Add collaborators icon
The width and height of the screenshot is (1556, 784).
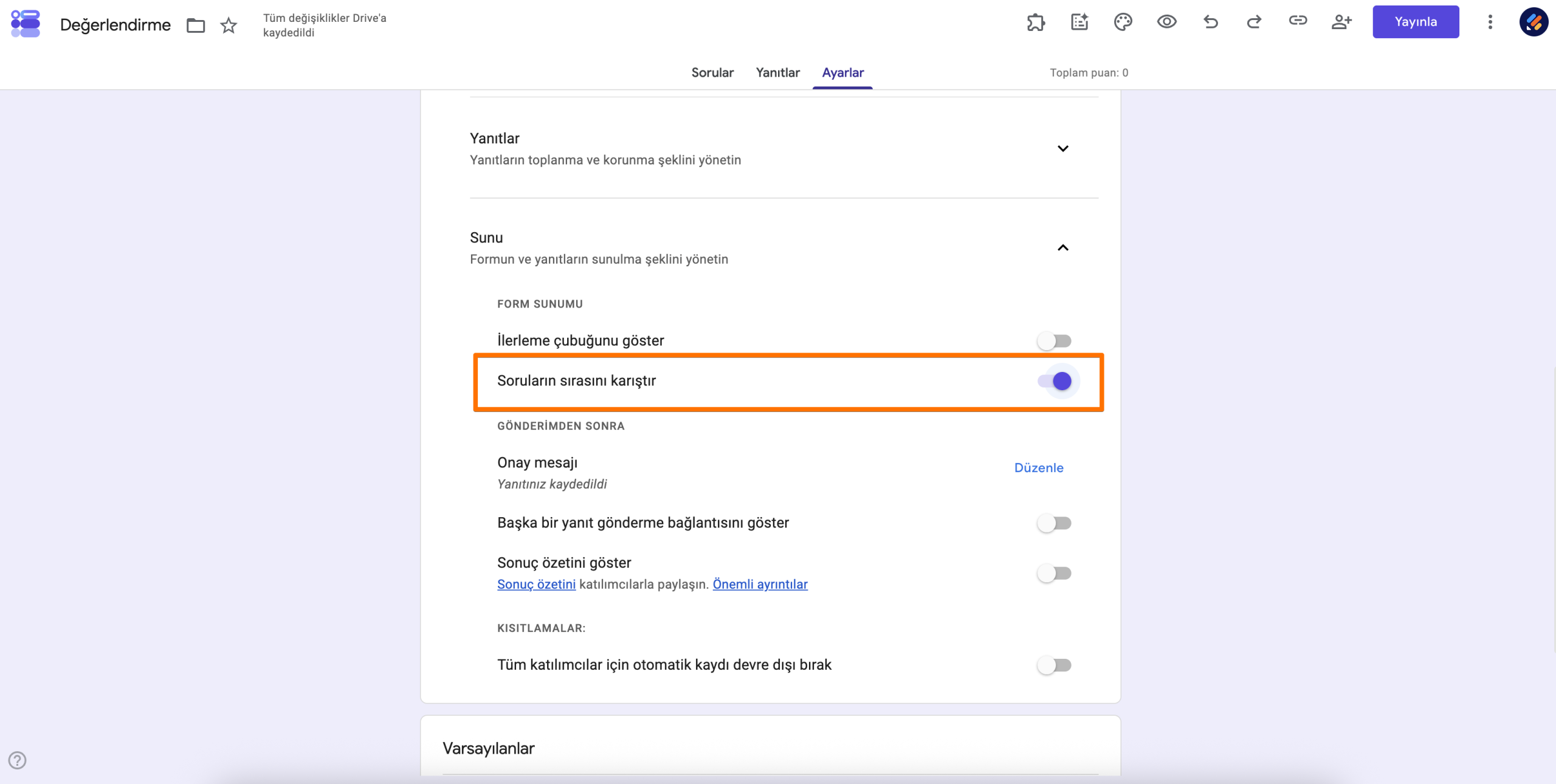1341,22
